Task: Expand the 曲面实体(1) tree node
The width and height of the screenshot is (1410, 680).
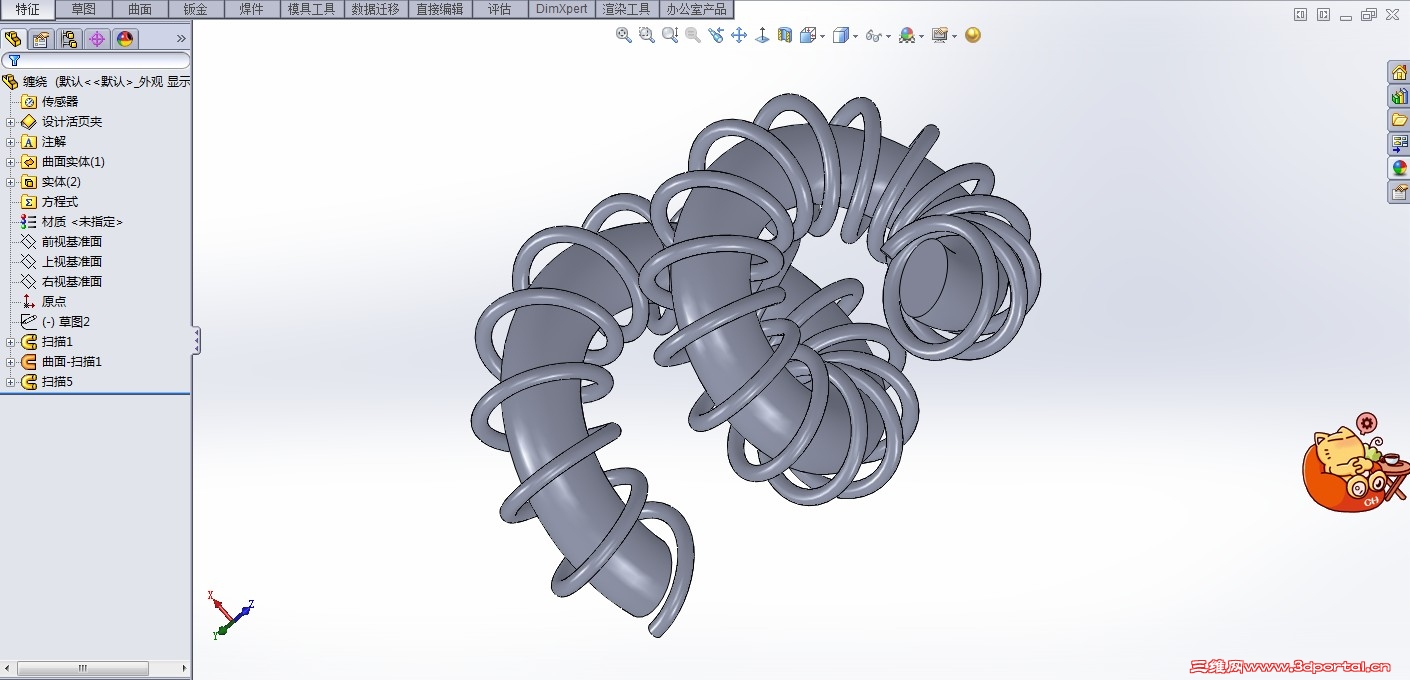Action: pyautogui.click(x=11, y=162)
